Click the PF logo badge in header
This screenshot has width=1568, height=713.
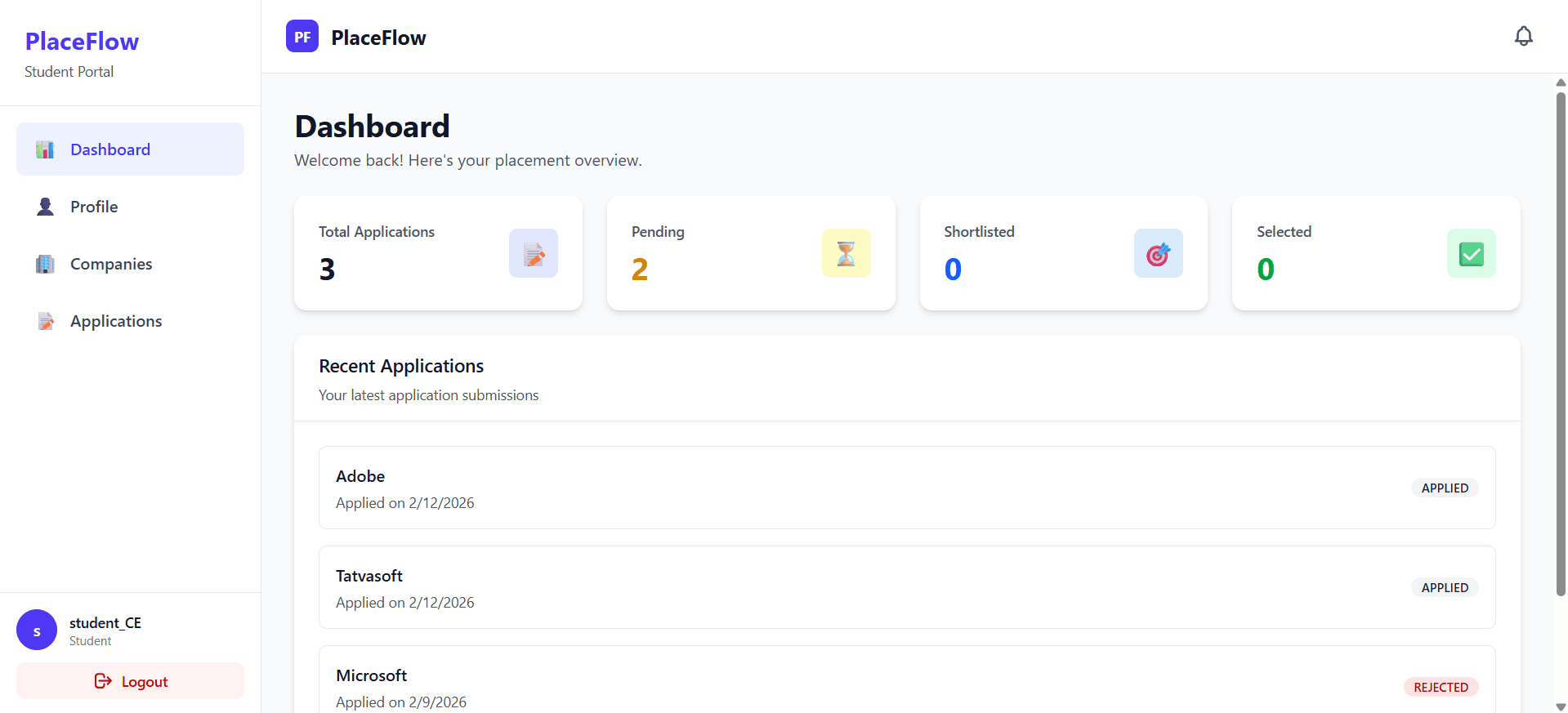tap(302, 37)
